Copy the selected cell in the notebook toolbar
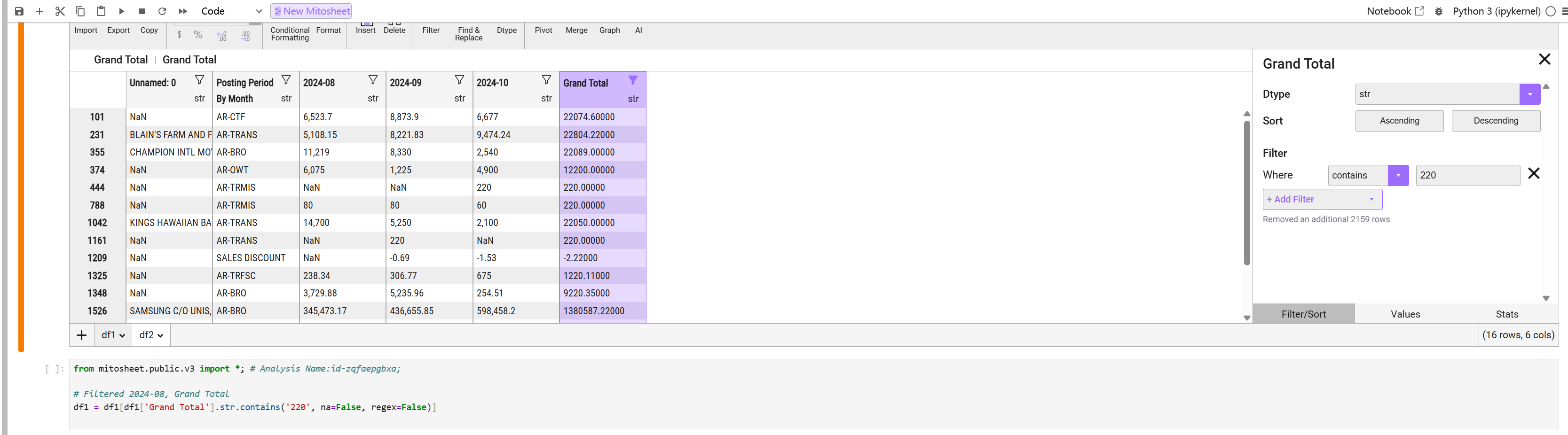 (x=80, y=11)
